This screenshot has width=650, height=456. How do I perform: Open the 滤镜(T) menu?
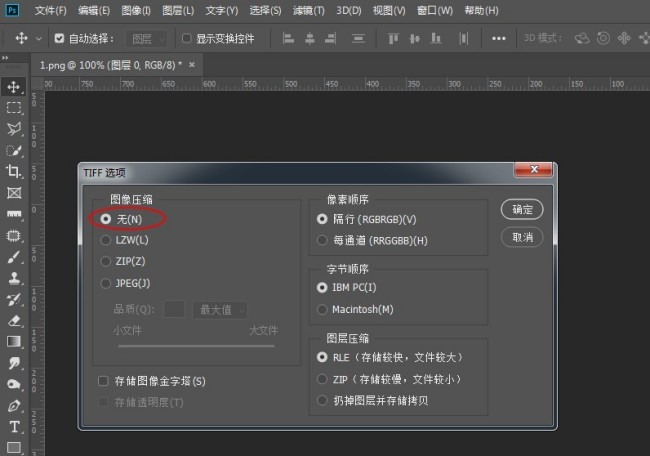point(309,10)
